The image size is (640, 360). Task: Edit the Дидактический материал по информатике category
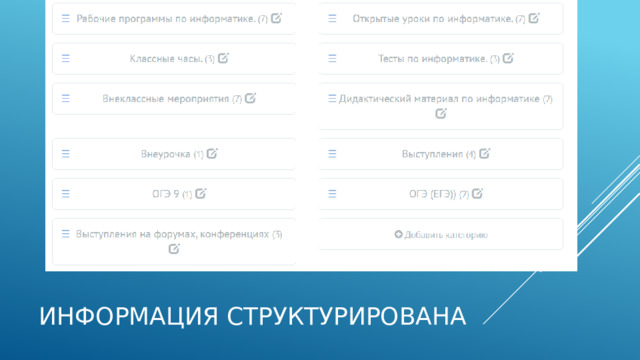(441, 113)
